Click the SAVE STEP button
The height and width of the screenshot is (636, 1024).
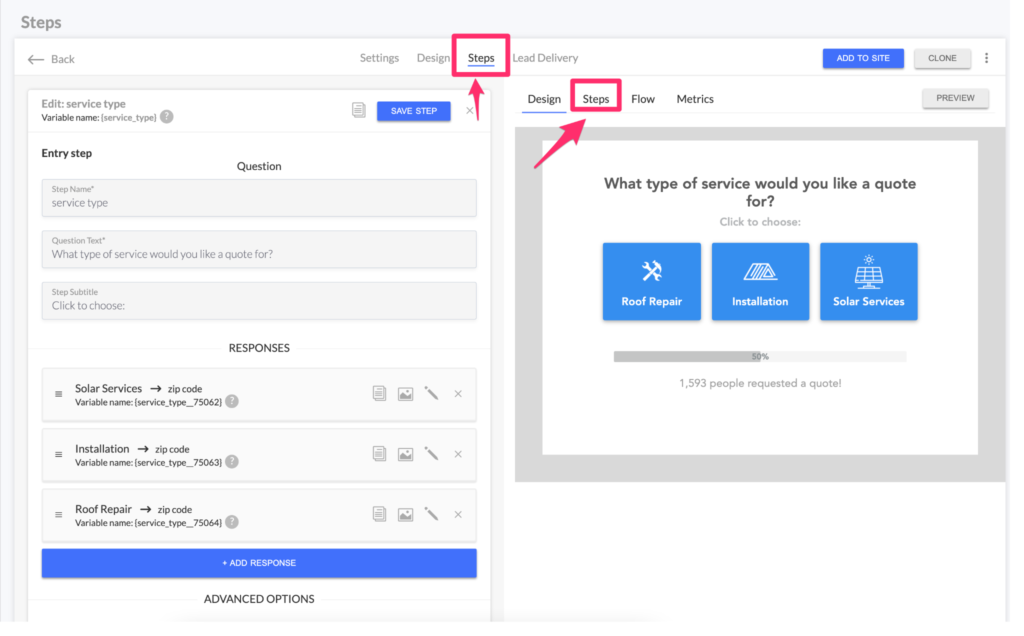[x=413, y=111]
